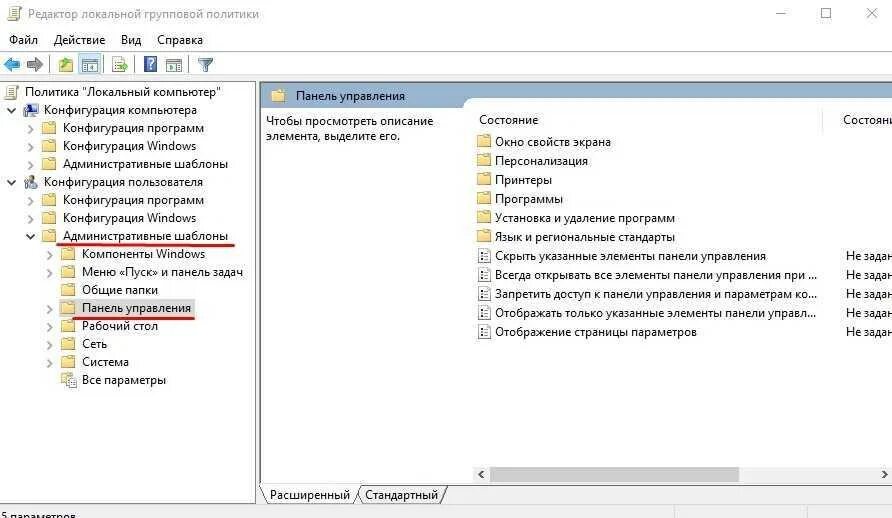Select Компоненты Windows in the tree

pyautogui.click(x=143, y=254)
